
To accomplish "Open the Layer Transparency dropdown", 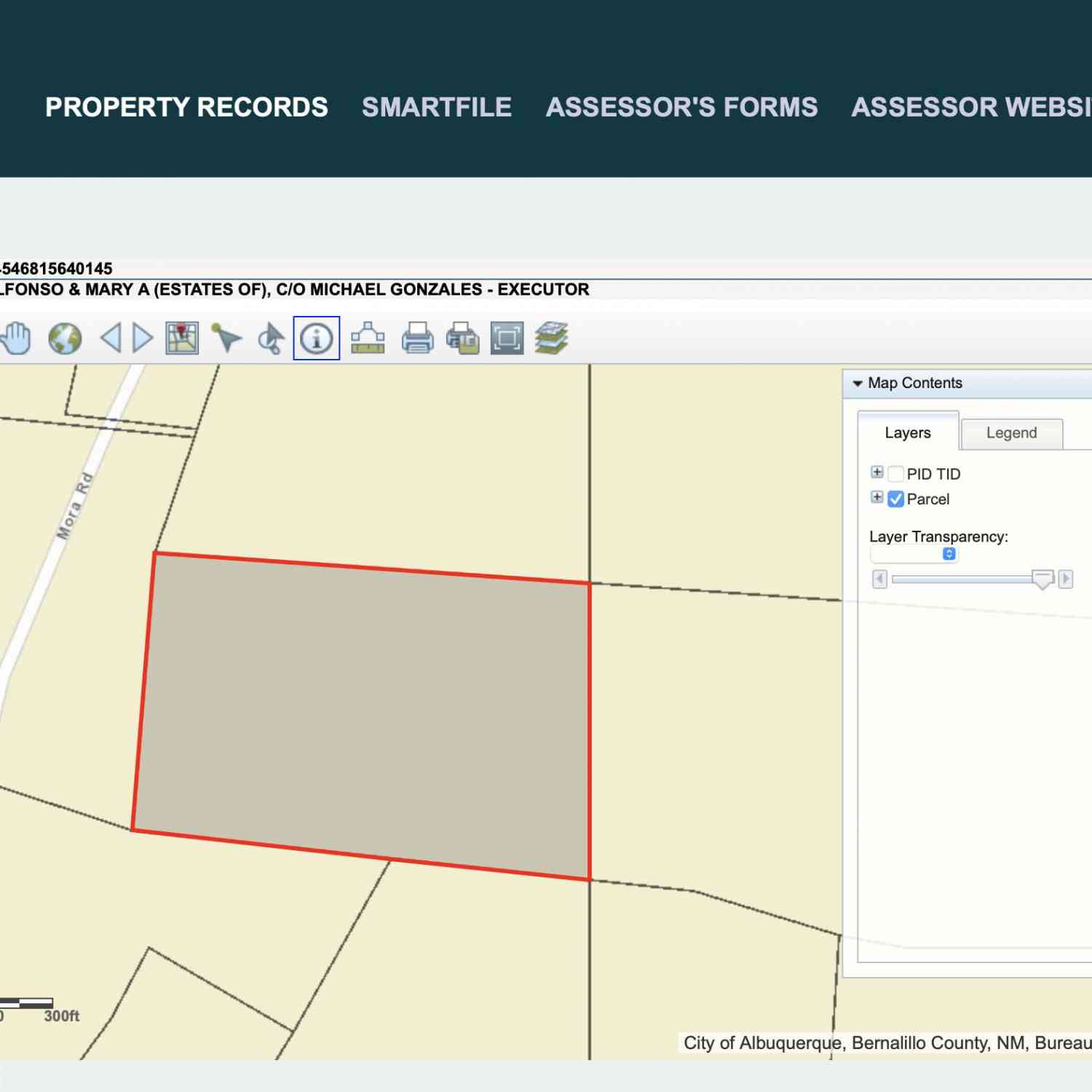I will pyautogui.click(x=914, y=554).
